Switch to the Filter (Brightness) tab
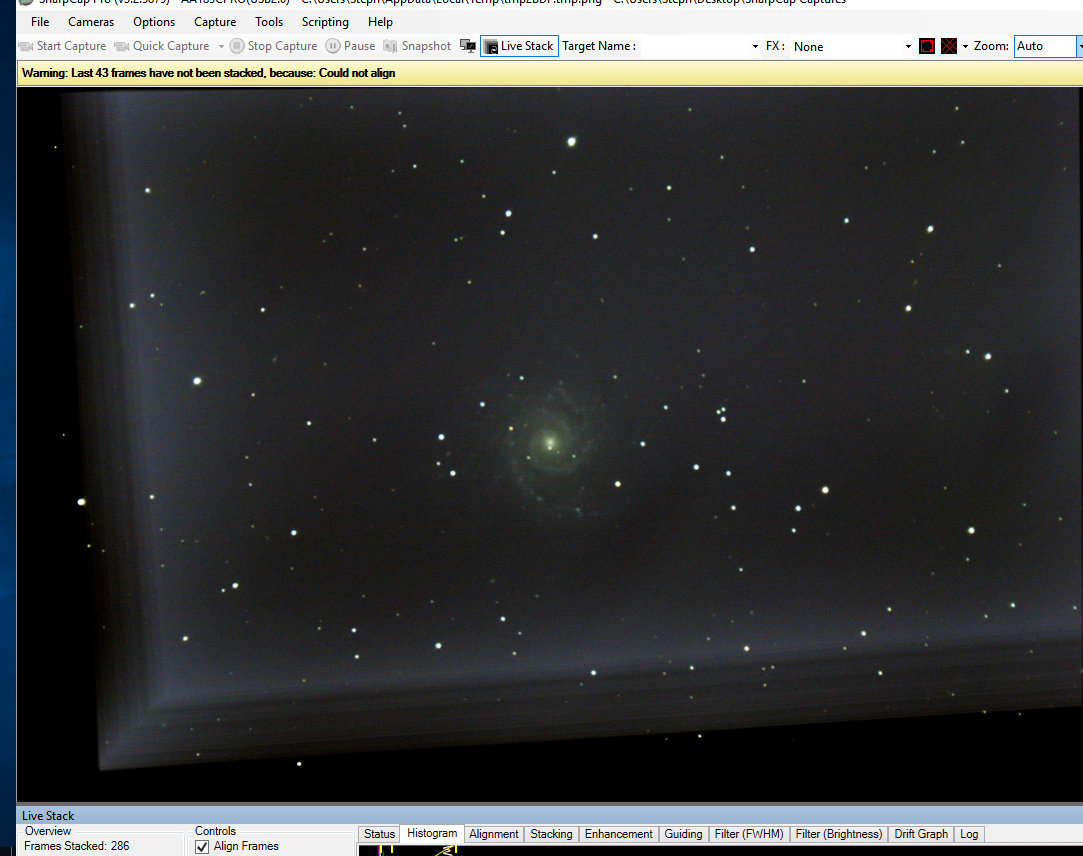 pyautogui.click(x=838, y=834)
